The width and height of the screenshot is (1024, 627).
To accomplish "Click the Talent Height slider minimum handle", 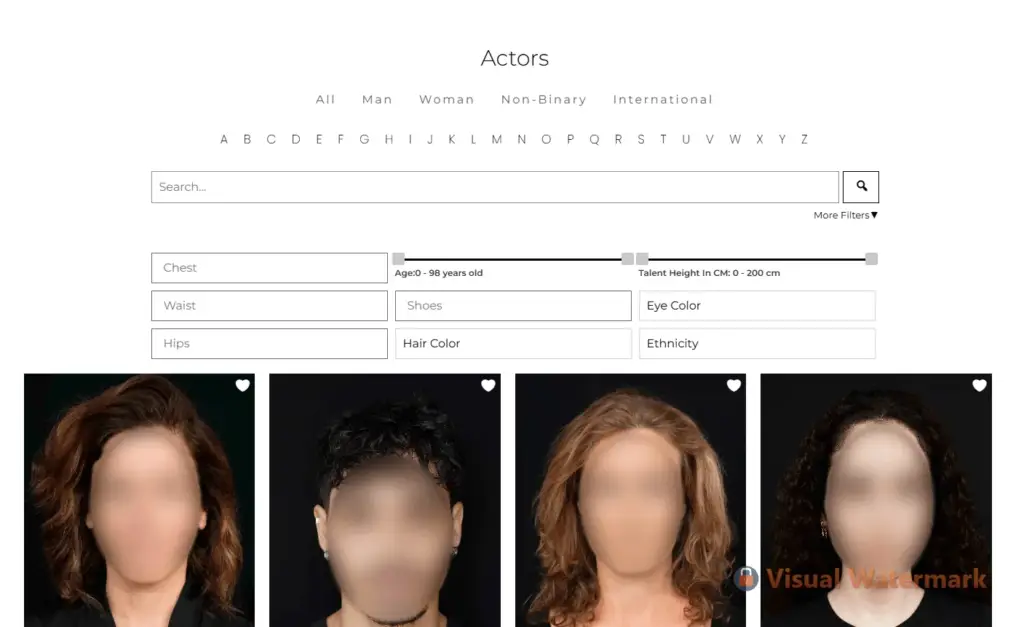I will point(643,259).
